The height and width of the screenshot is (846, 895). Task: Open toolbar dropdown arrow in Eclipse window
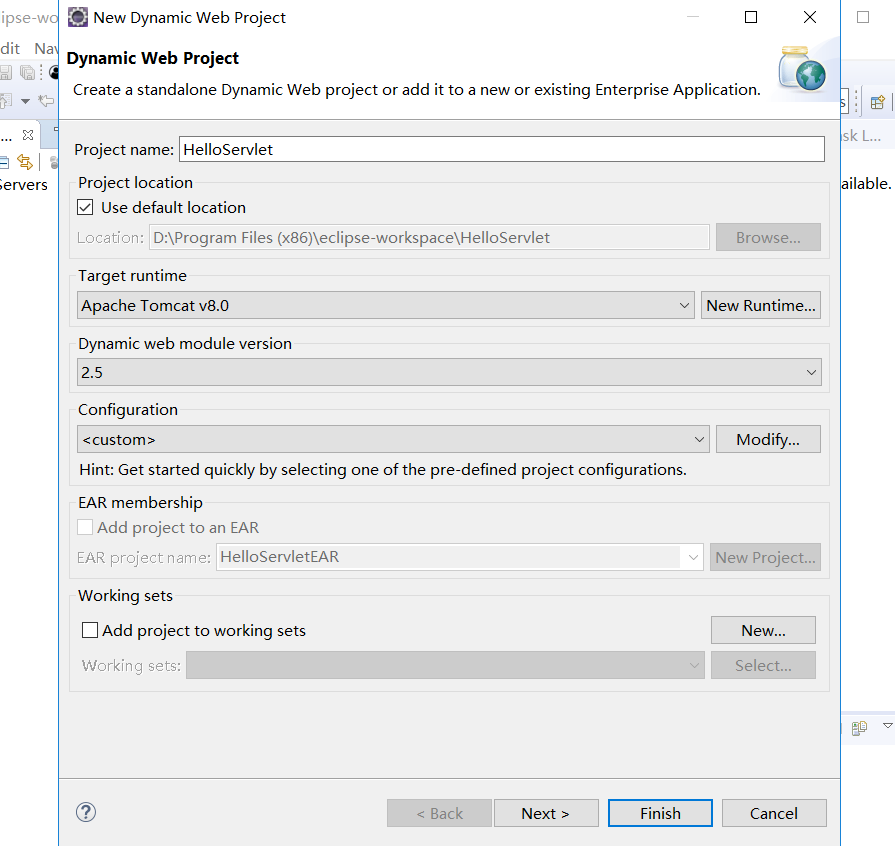point(25,102)
